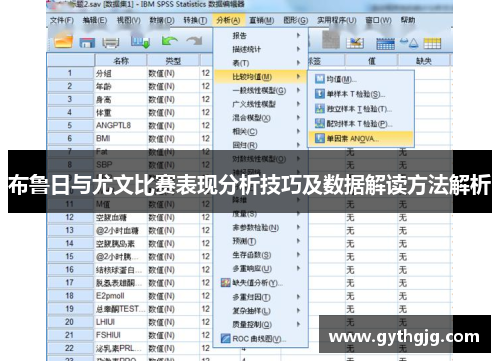Open the 窗口(W) menu
This screenshot has width=500, height=362.
coord(378,20)
